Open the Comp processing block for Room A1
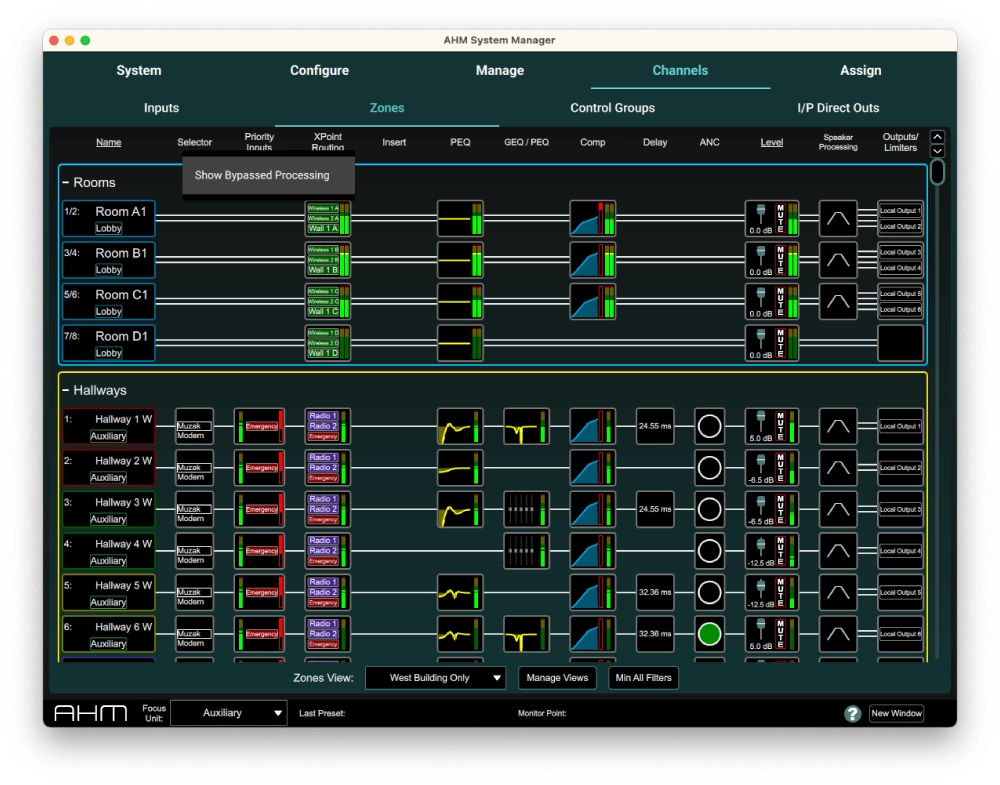The image size is (1000, 785). pyautogui.click(x=591, y=218)
